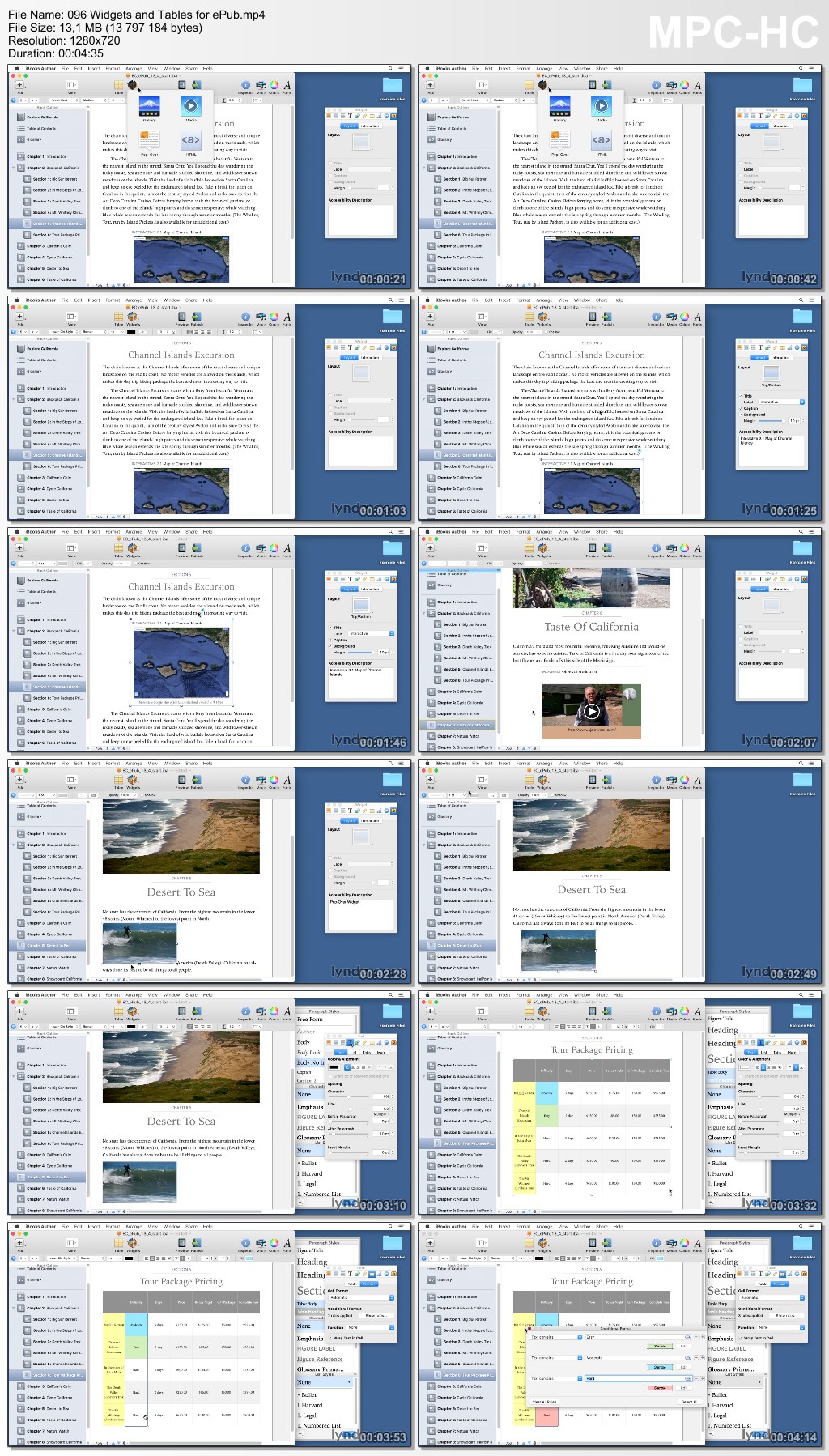Open the Label dropdown in the 00:01:46 Widget inspector
The width and height of the screenshot is (829, 1456).
(x=372, y=633)
